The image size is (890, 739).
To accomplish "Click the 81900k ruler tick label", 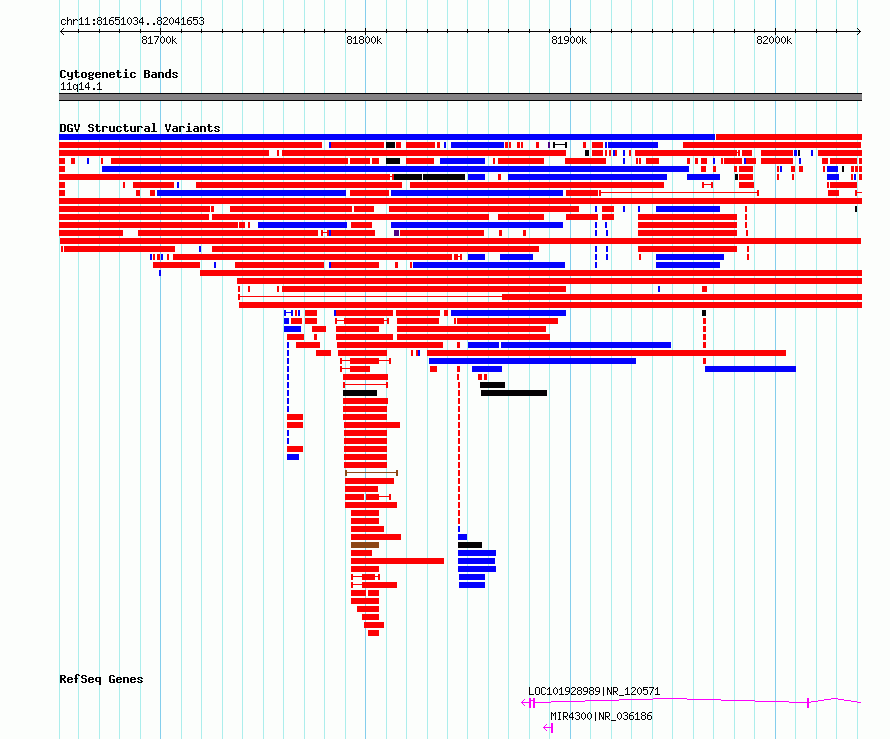I will (x=569, y=40).
